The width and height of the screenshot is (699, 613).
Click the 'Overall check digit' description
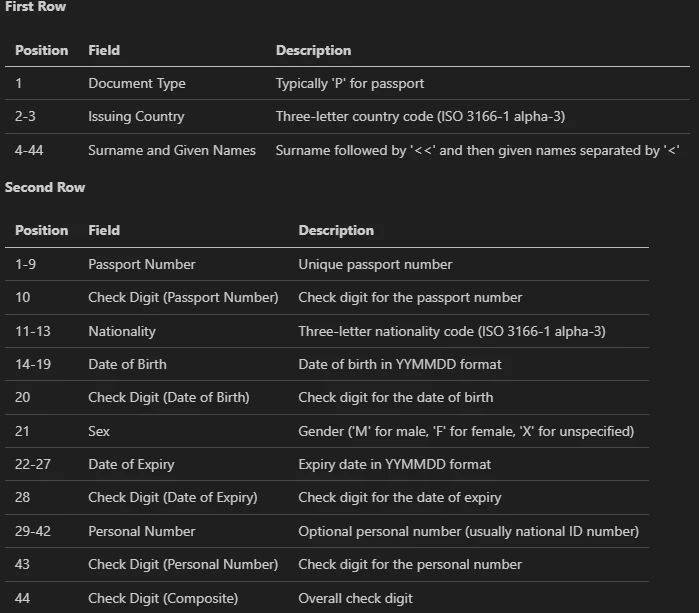(355, 598)
